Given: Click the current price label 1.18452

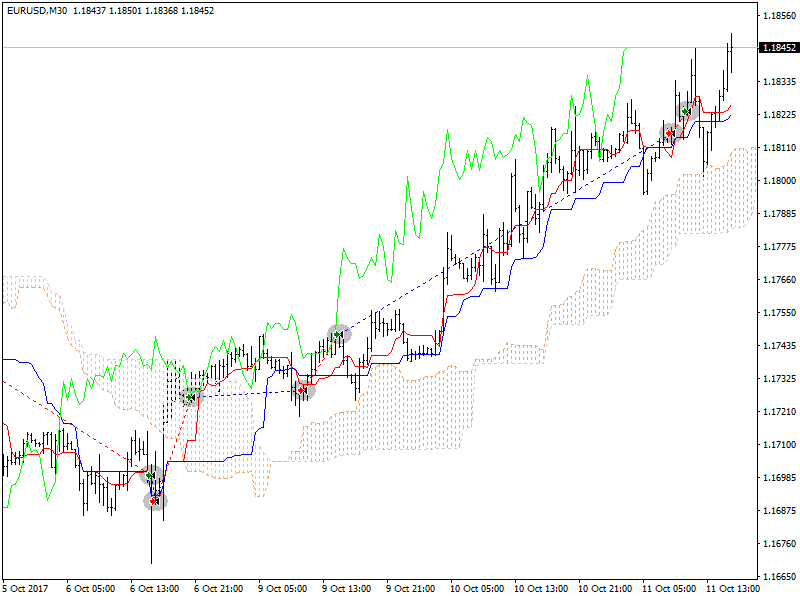Looking at the screenshot, I should point(779,47).
